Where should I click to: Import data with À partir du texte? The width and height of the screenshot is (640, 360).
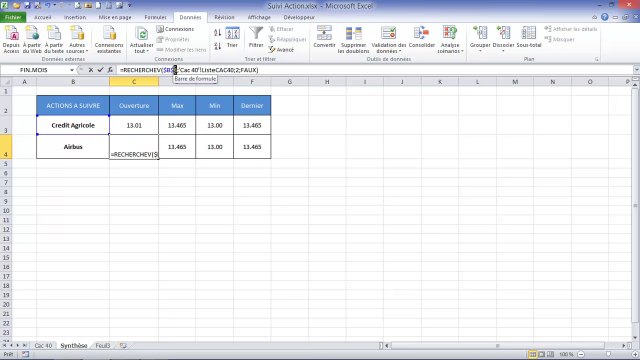[54, 40]
